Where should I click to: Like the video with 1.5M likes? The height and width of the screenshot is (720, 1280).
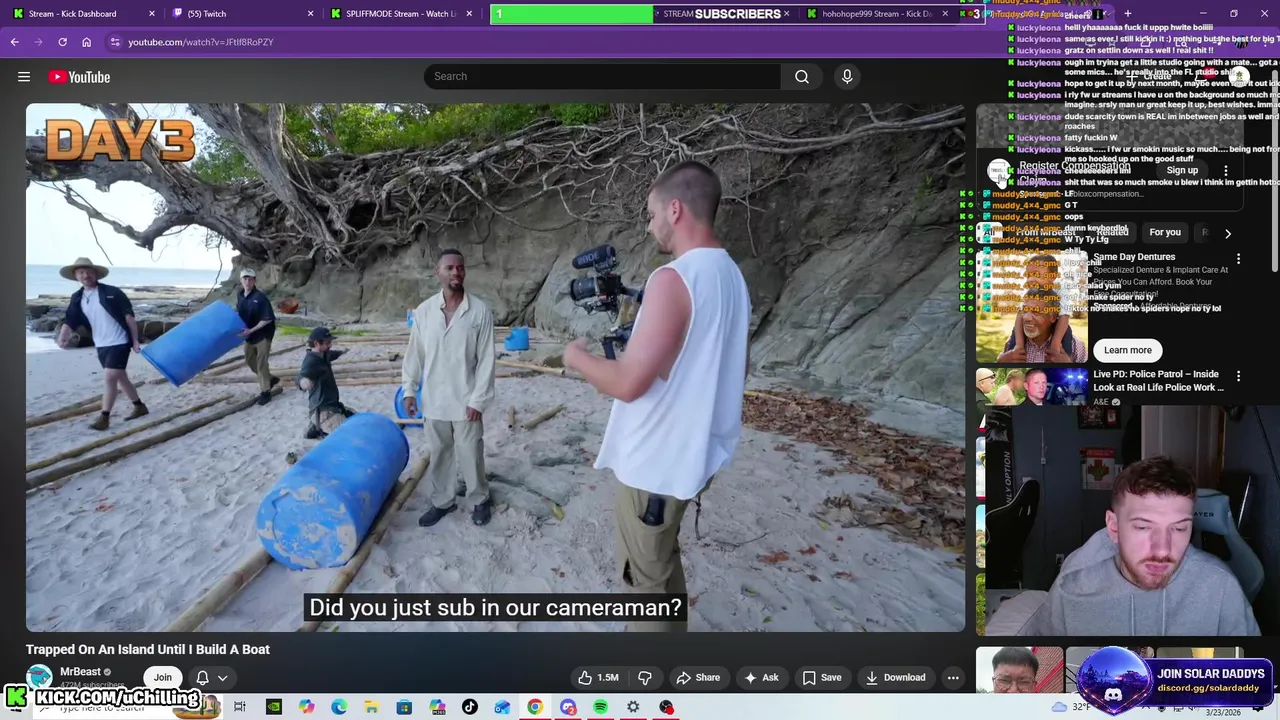coord(598,677)
